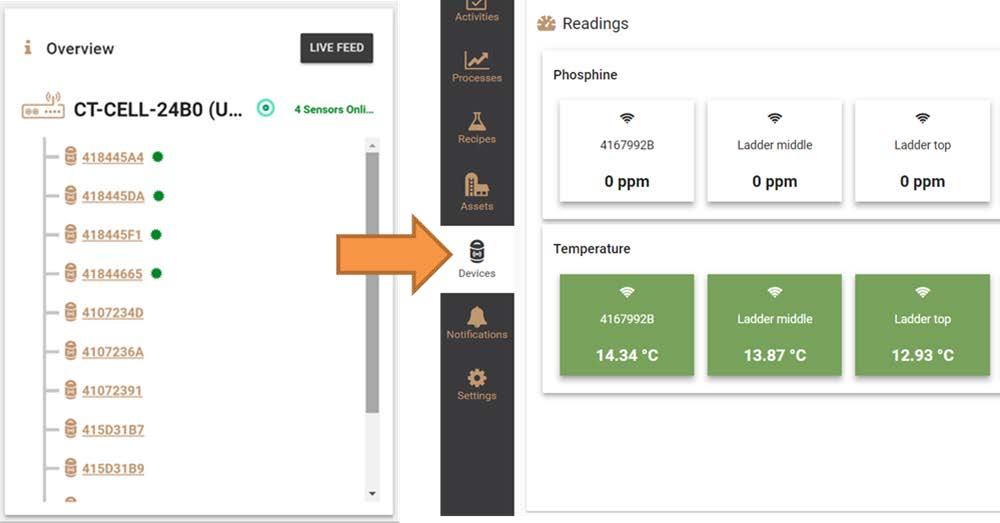Click the sensor list scrollbar up arrow
1000x523 pixels.
point(373,146)
